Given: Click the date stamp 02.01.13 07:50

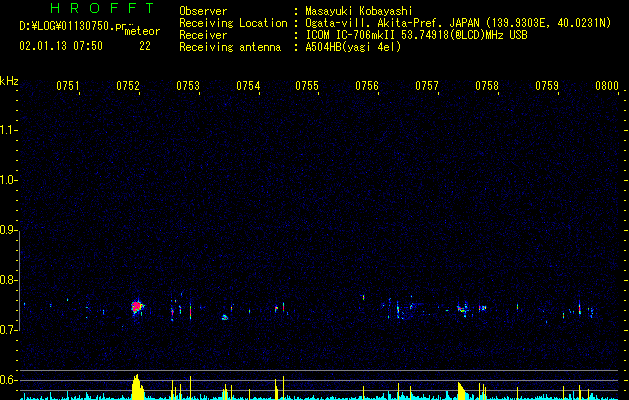Looking at the screenshot, I should (61, 46).
